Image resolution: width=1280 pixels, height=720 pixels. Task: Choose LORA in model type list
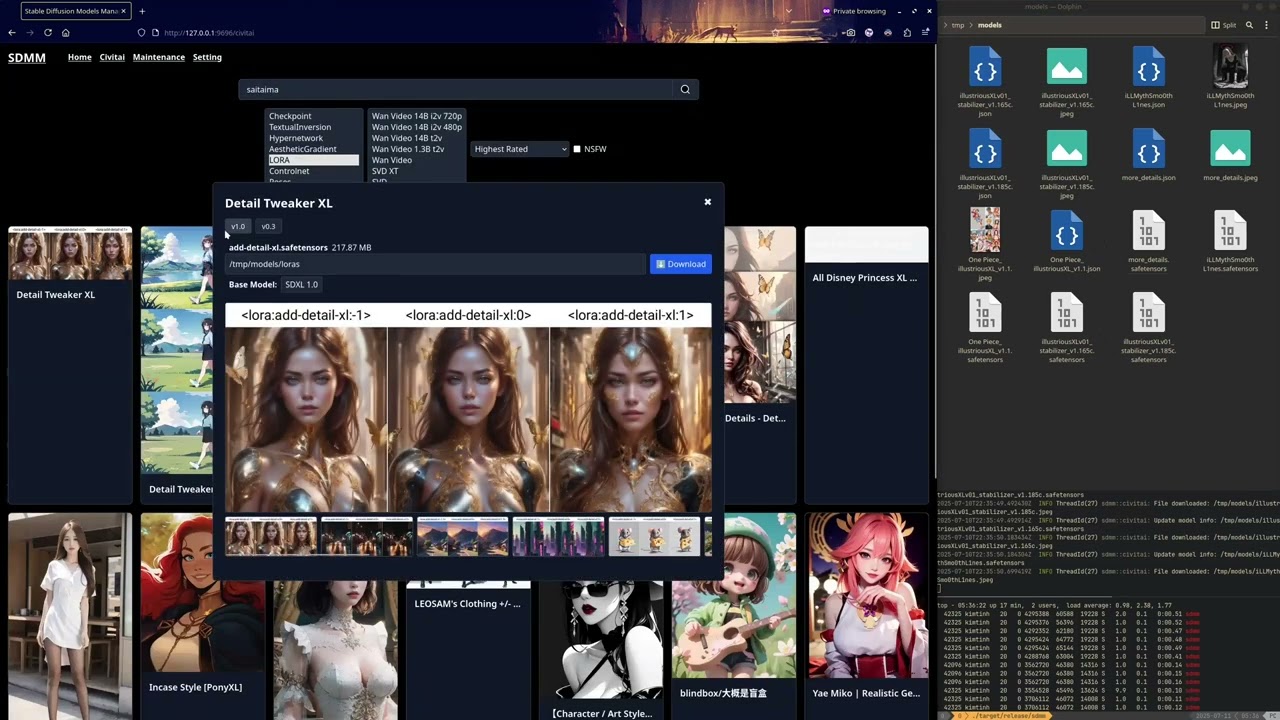tap(312, 160)
